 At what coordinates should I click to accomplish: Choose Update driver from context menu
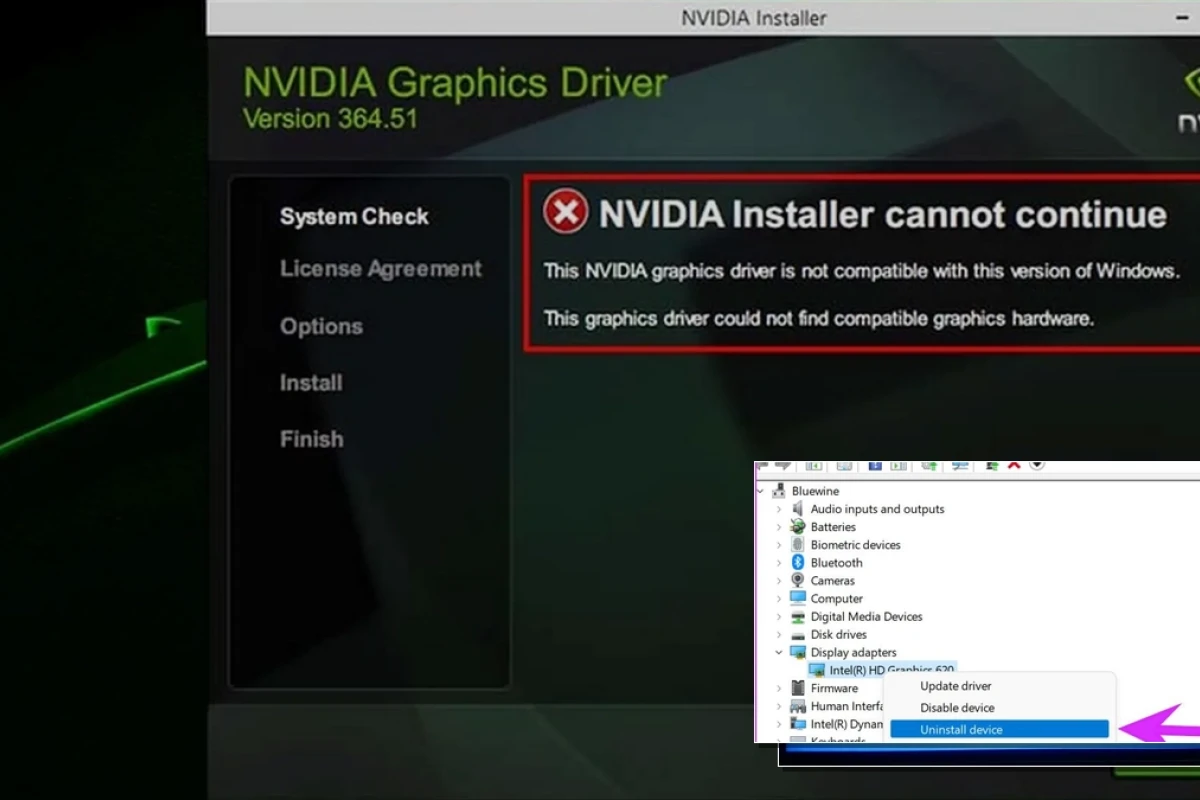click(x=999, y=686)
